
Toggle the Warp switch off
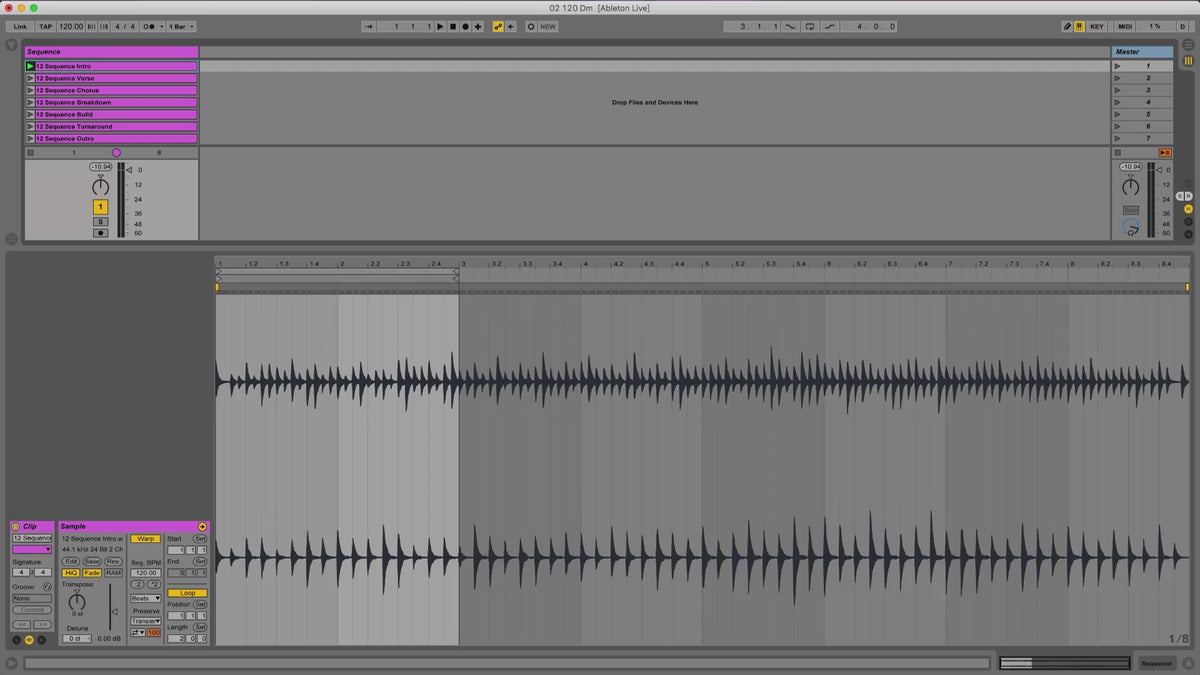(145, 539)
